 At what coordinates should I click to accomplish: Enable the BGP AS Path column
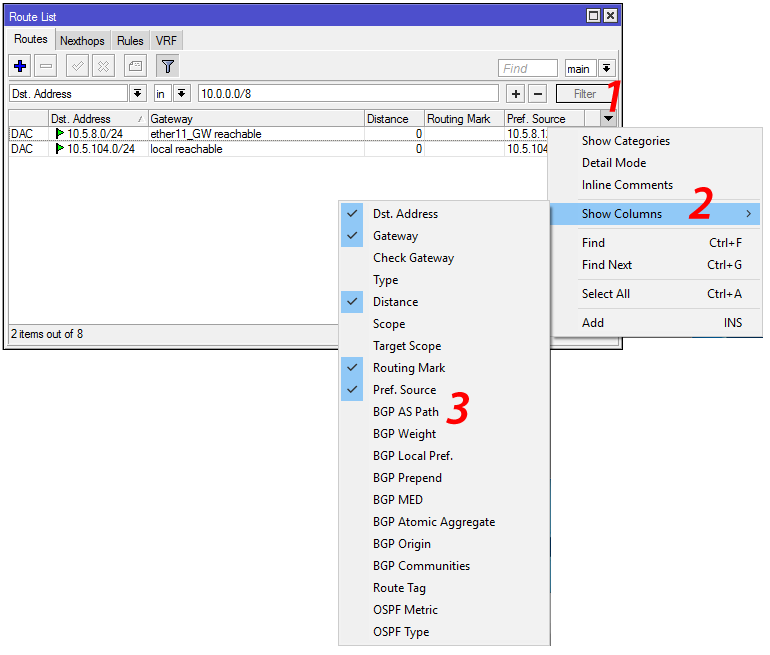(x=405, y=412)
